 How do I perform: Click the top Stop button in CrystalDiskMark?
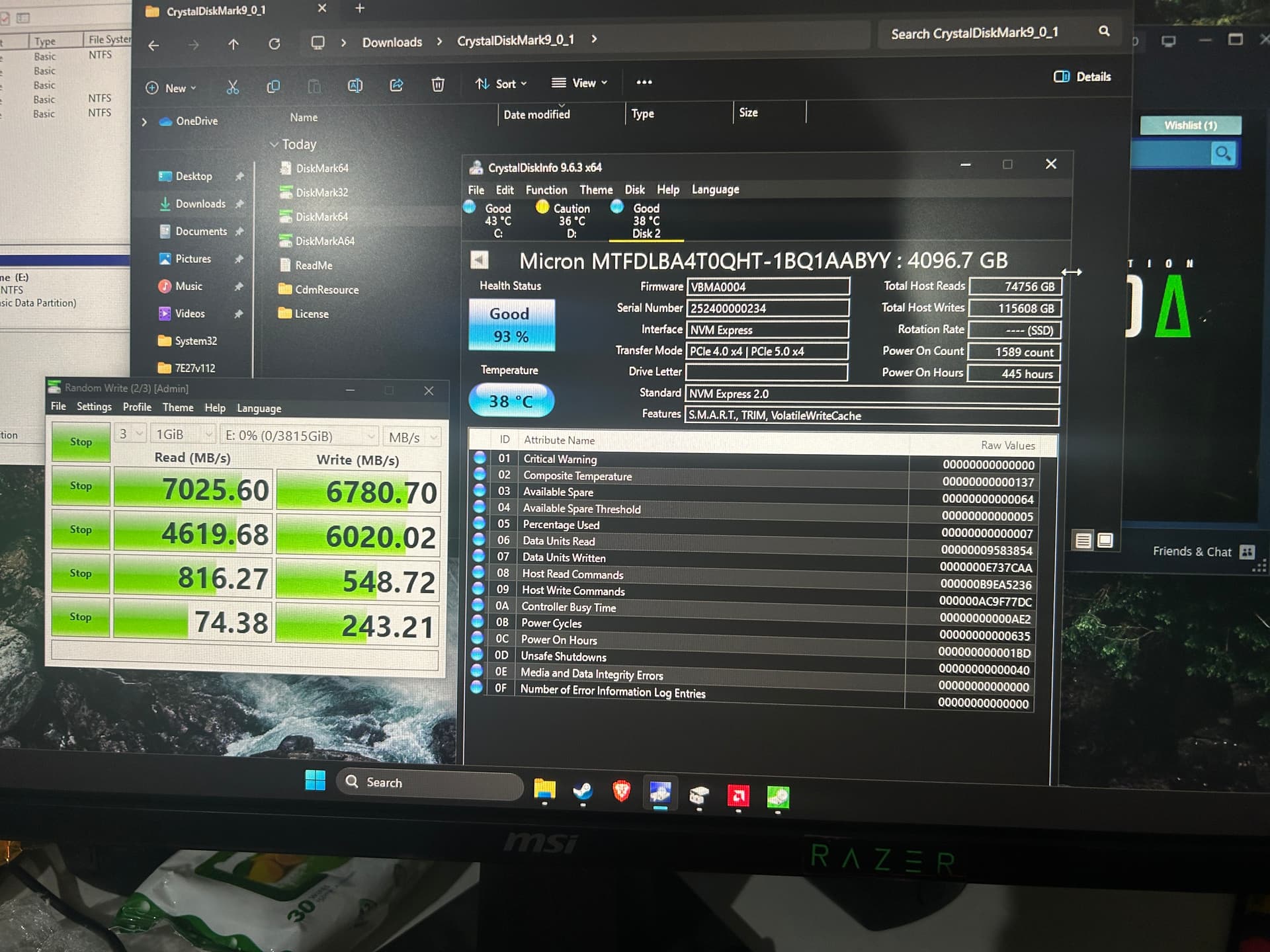point(81,441)
